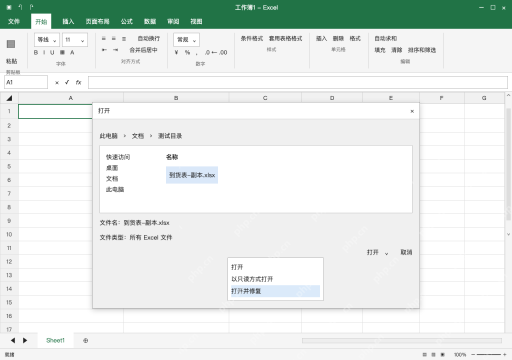Toggle bold formatting (B)
The height and width of the screenshot is (360, 512).
coord(36,52)
